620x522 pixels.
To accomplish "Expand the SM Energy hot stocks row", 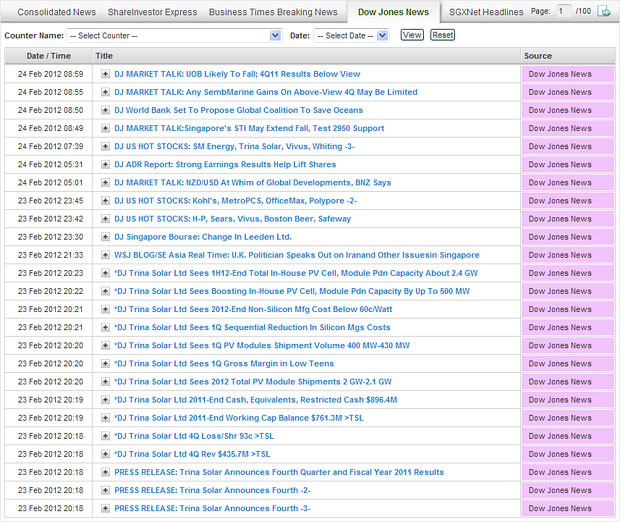I will click(105, 146).
